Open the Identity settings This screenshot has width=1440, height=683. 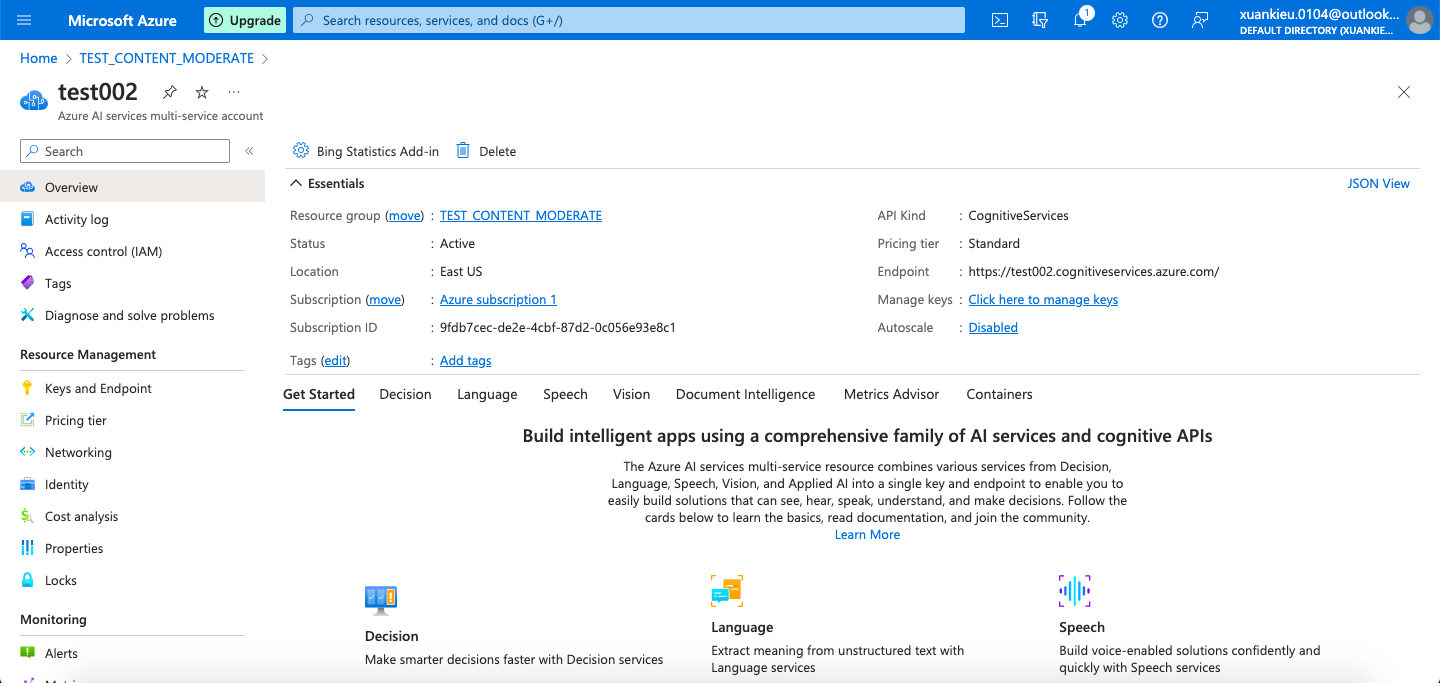point(66,484)
